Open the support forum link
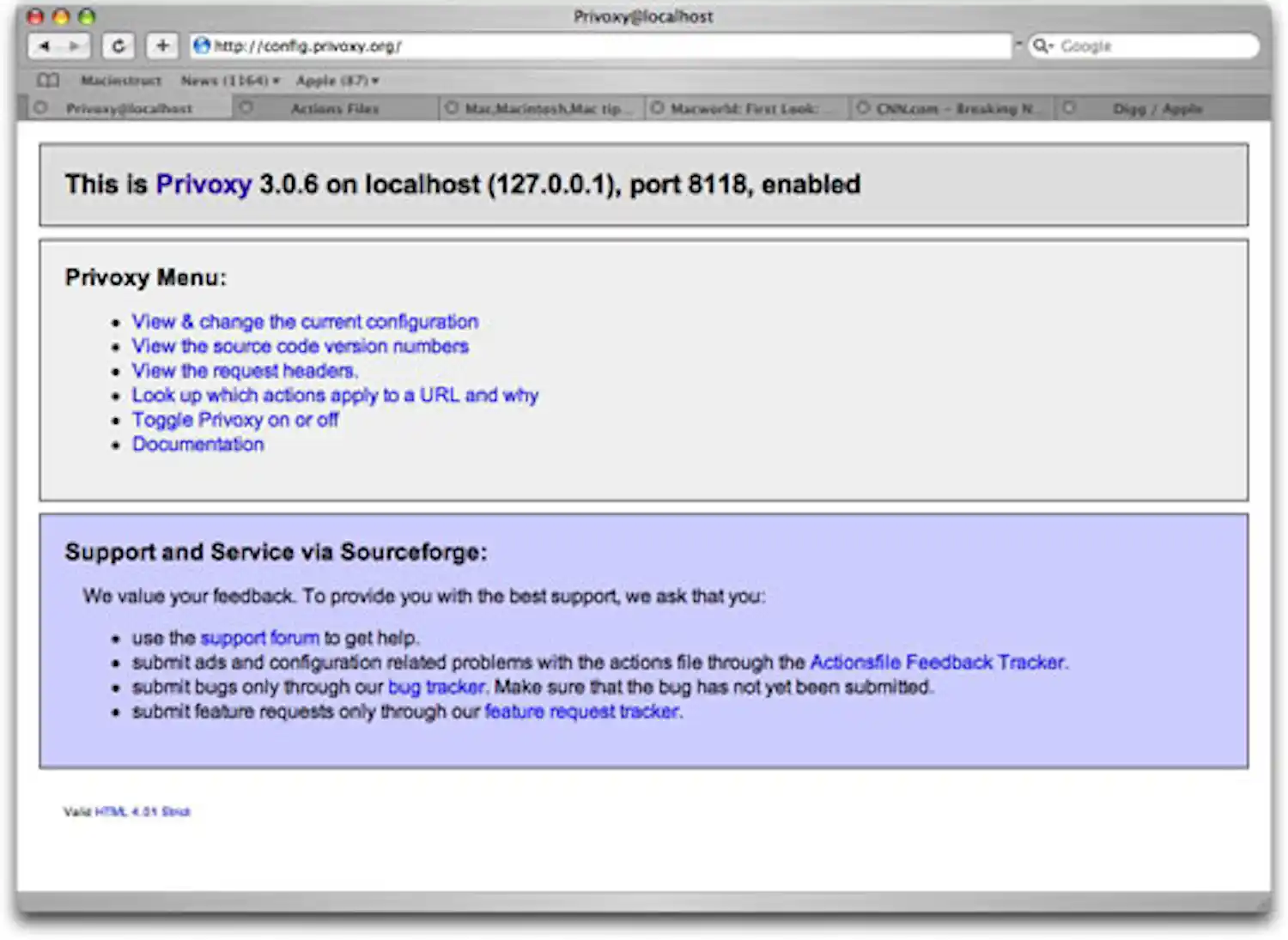 259,638
